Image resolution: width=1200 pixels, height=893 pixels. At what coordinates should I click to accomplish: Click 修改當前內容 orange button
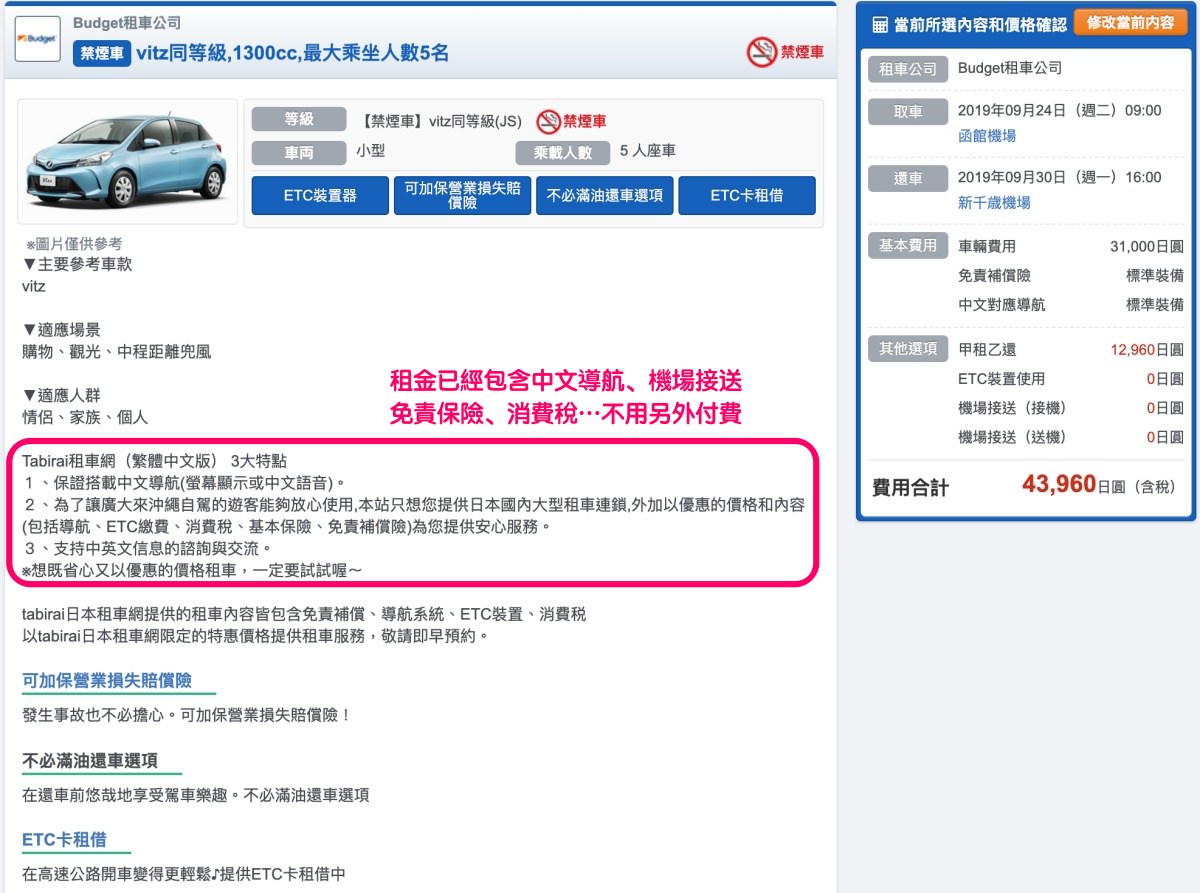coord(1130,23)
